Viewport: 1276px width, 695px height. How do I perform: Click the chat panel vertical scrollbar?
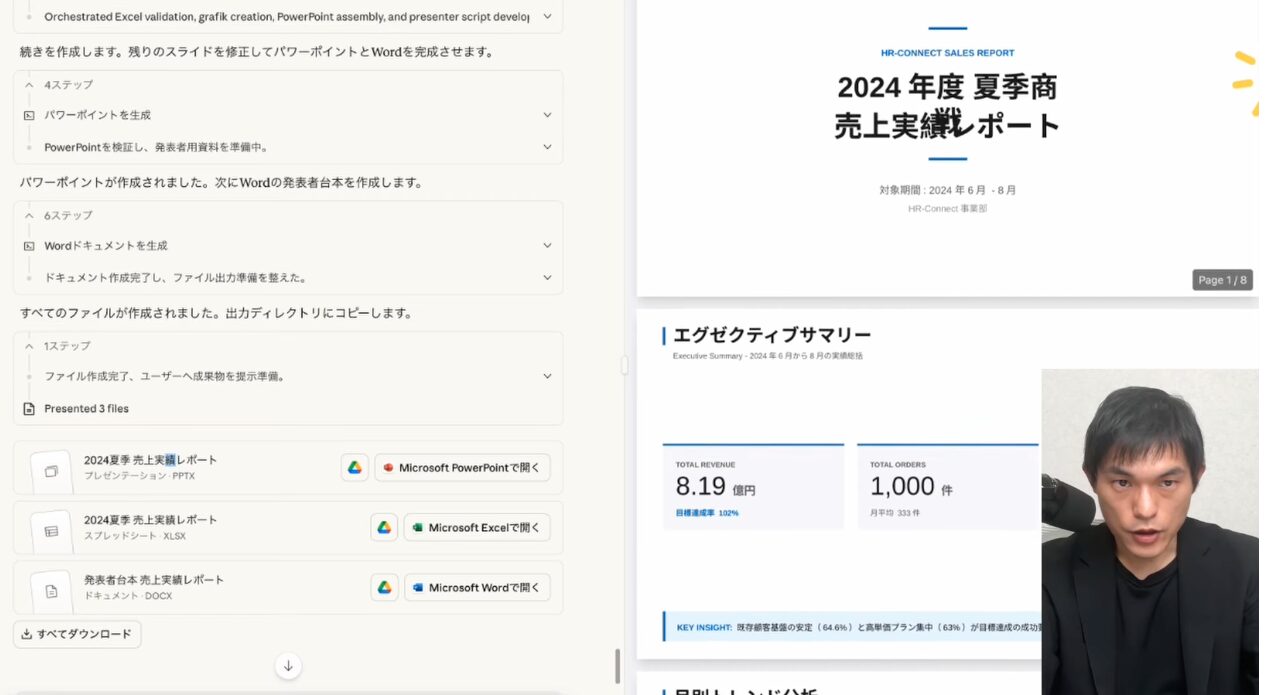click(x=617, y=665)
